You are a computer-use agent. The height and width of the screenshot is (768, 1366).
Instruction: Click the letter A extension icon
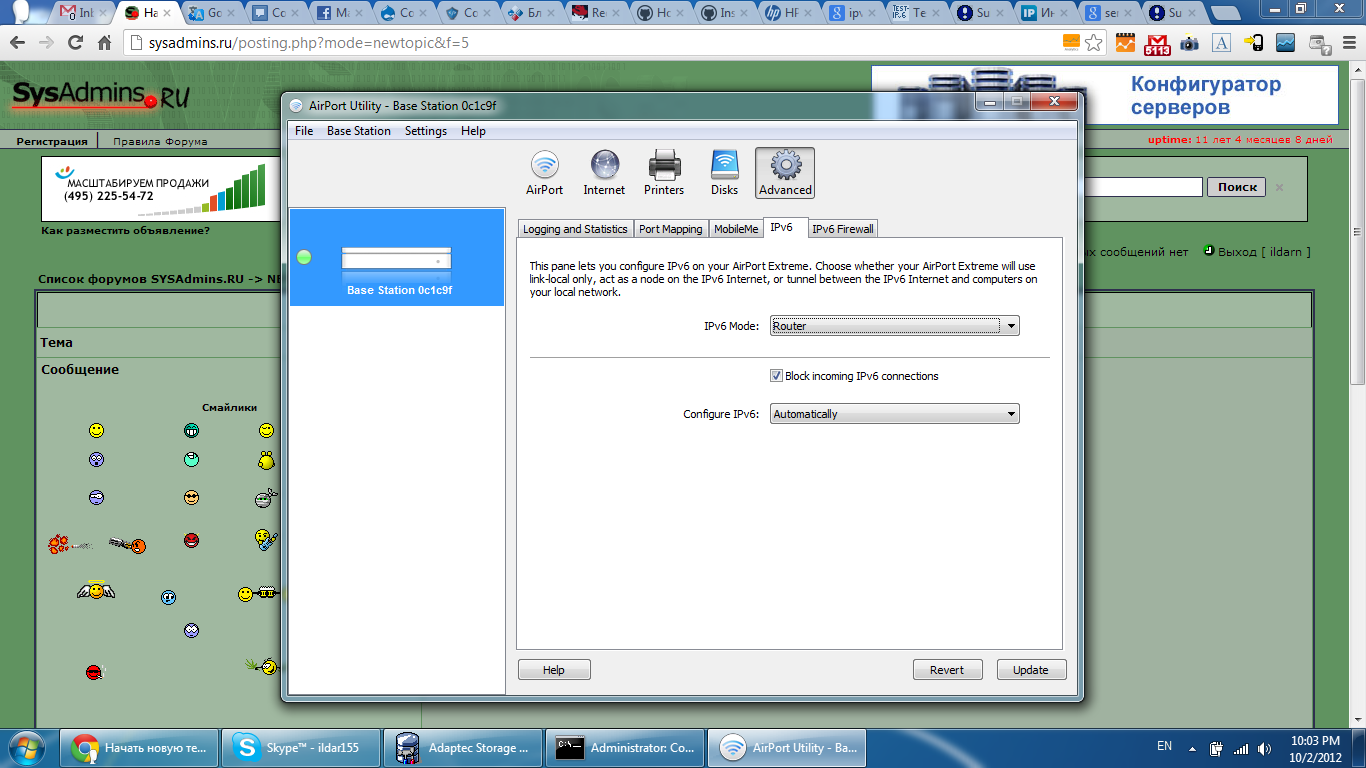coord(1221,43)
